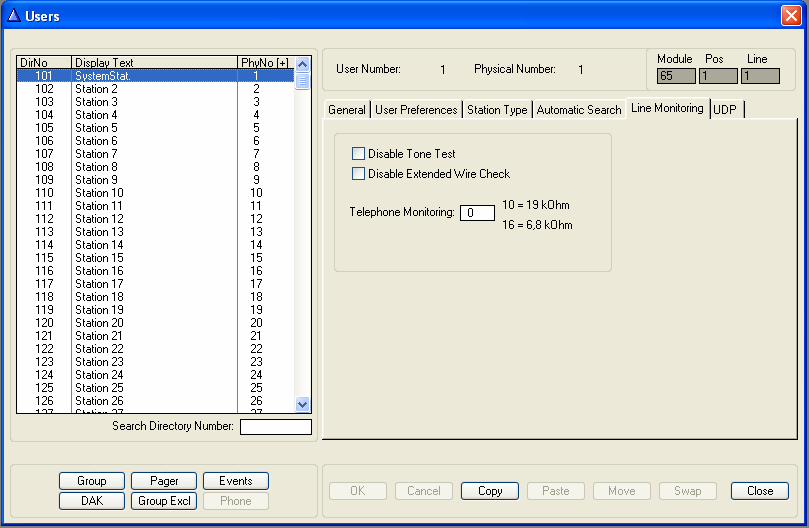Click the Telephone Monitoring value field
This screenshot has height=528, width=809.
point(477,212)
